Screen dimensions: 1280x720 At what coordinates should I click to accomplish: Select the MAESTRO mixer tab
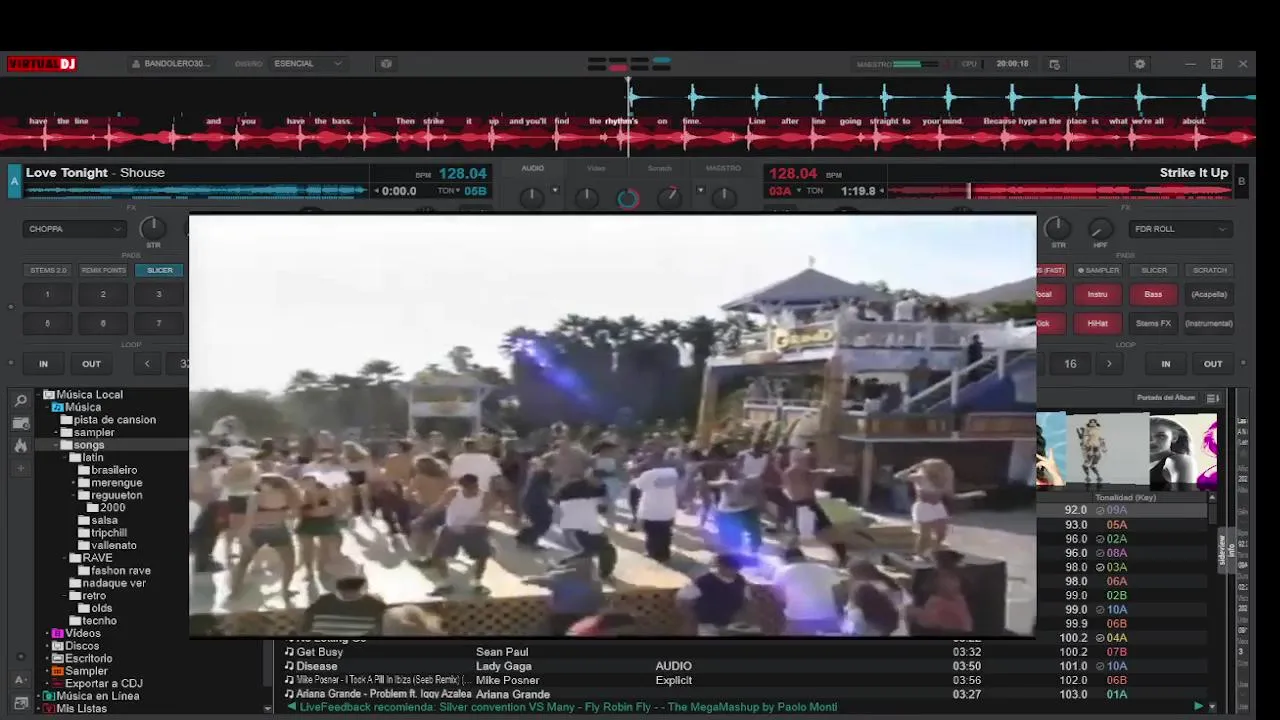click(723, 168)
